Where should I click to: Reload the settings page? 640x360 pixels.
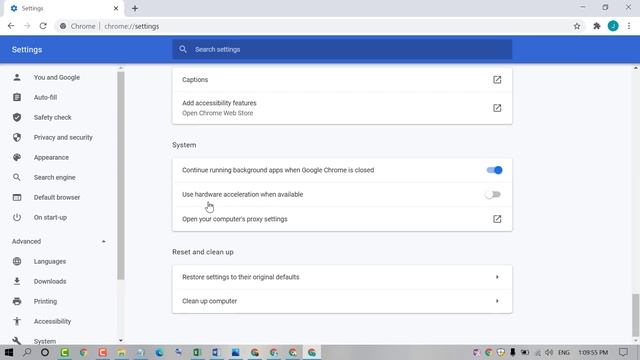pos(43,26)
